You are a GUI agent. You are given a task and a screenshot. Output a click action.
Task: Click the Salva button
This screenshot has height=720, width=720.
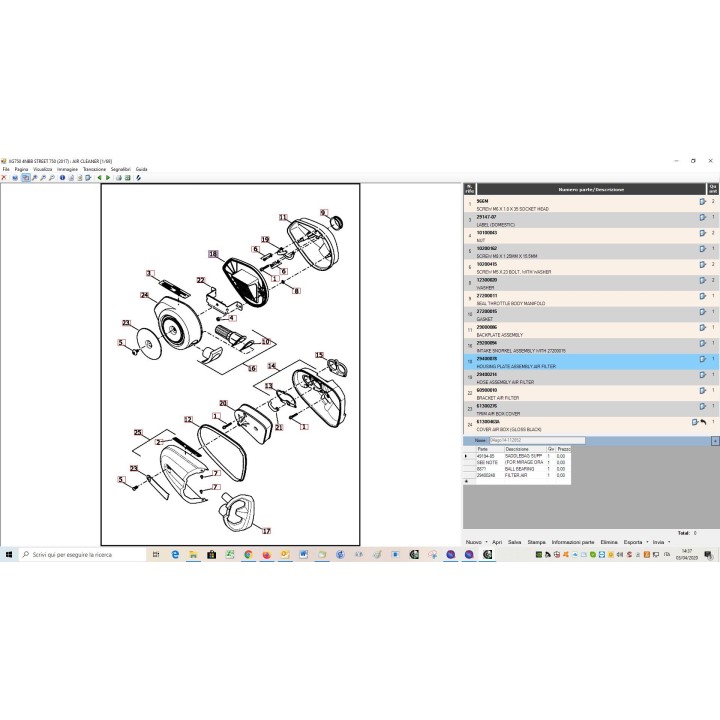tap(514, 542)
